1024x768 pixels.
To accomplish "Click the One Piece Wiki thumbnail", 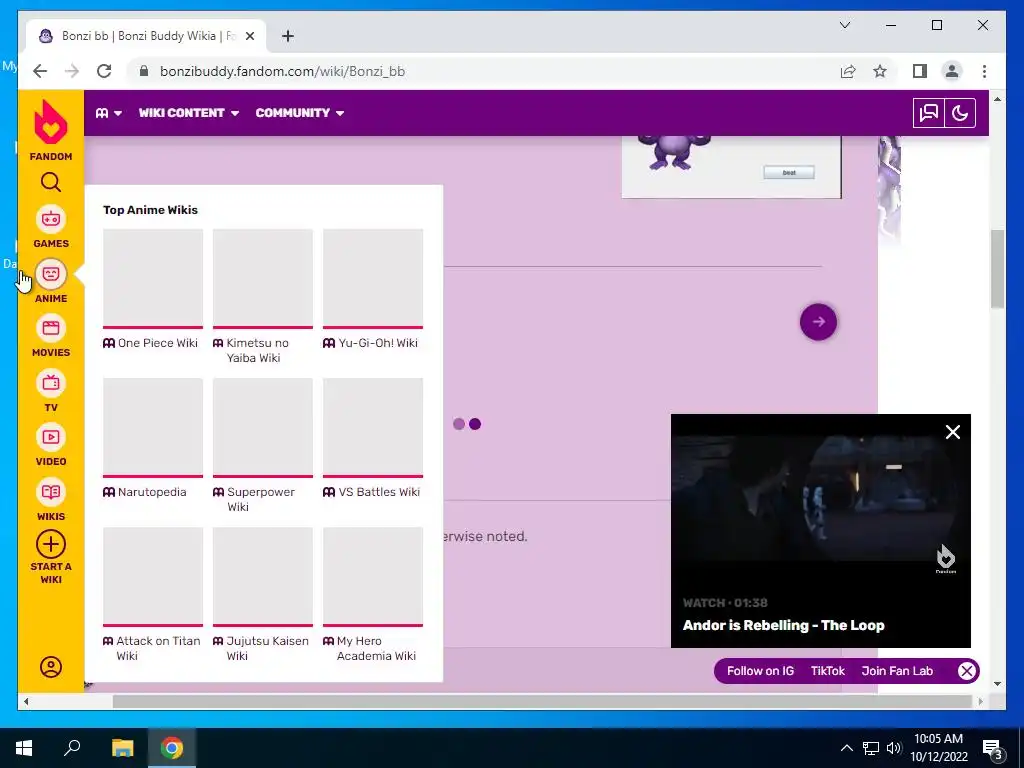I will [x=153, y=278].
